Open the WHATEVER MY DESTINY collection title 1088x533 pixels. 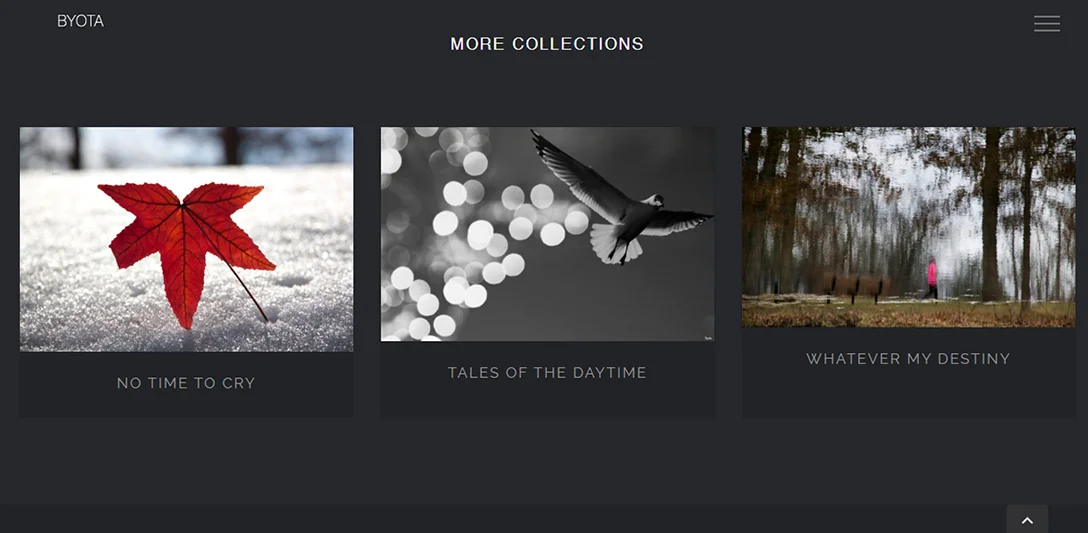[908, 359]
